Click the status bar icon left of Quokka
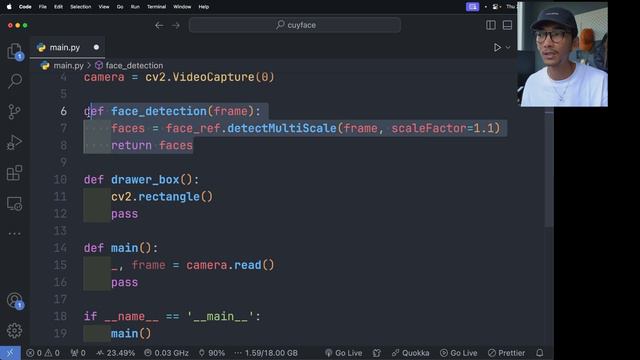 pyautogui.click(x=377, y=353)
